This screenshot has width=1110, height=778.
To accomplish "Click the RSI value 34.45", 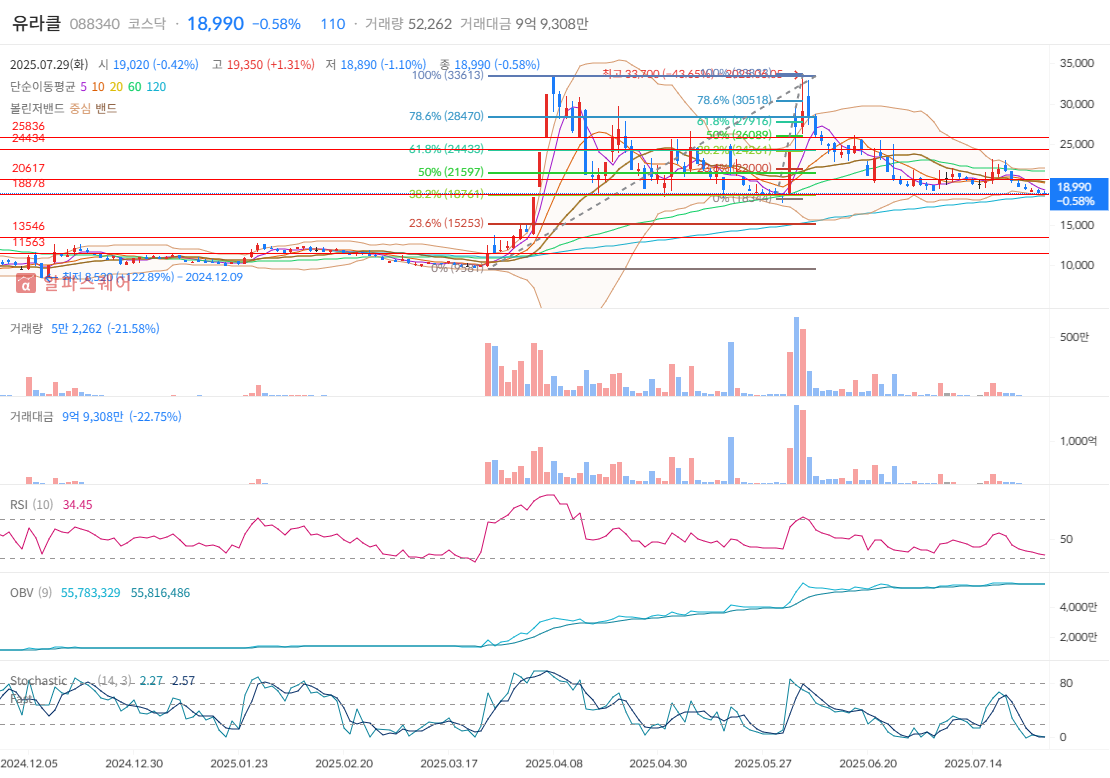I will tap(77, 505).
